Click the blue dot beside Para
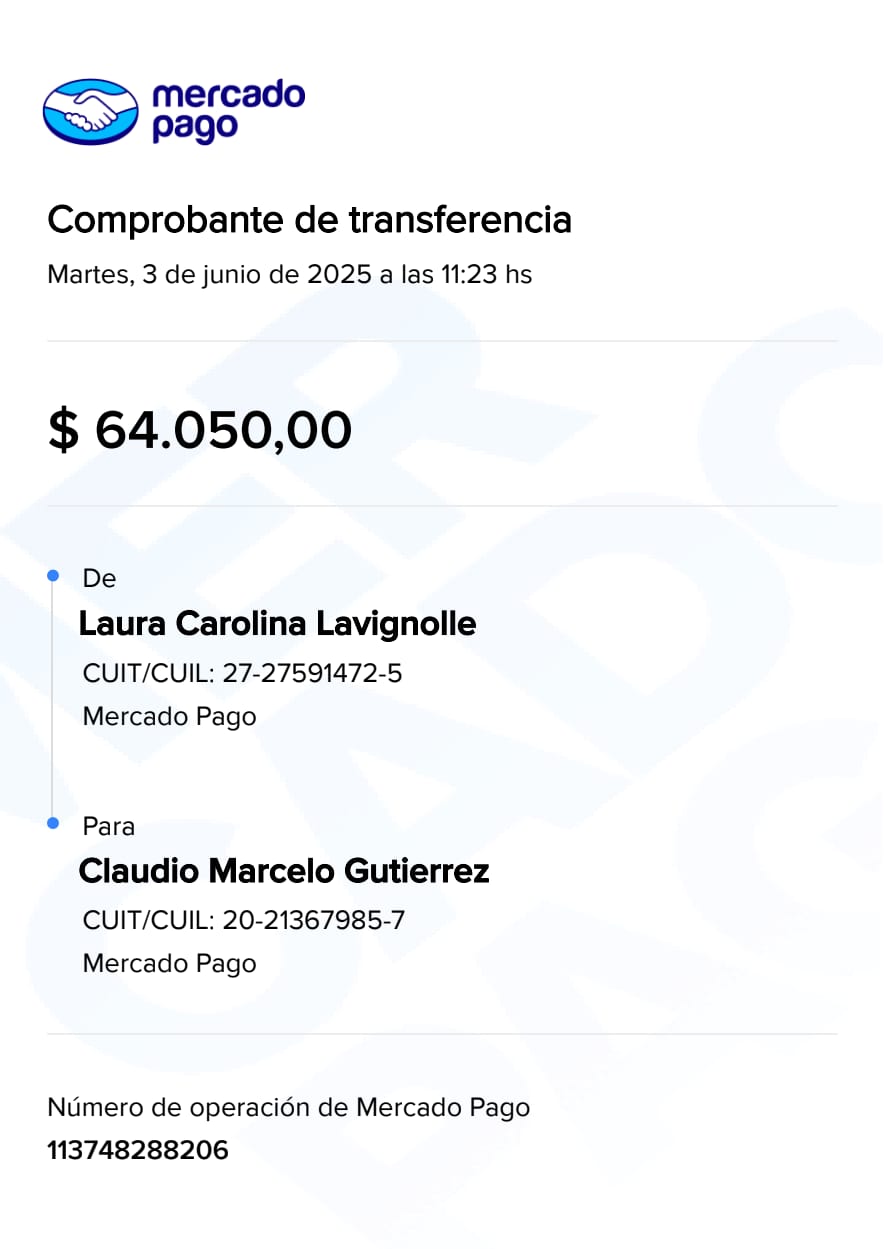Viewport: 884px width, 1249px height. pyautogui.click(x=53, y=824)
